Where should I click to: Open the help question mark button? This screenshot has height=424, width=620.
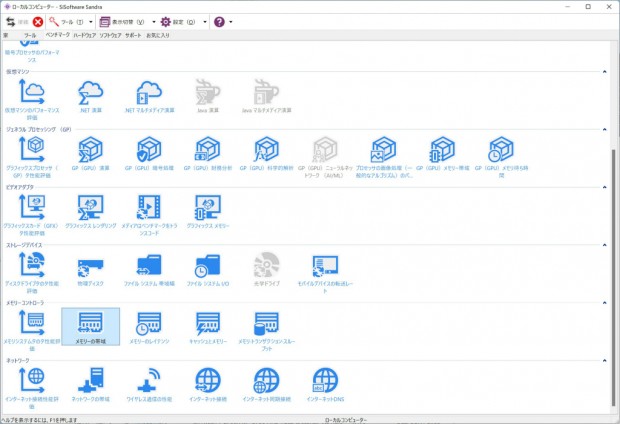coord(219,21)
